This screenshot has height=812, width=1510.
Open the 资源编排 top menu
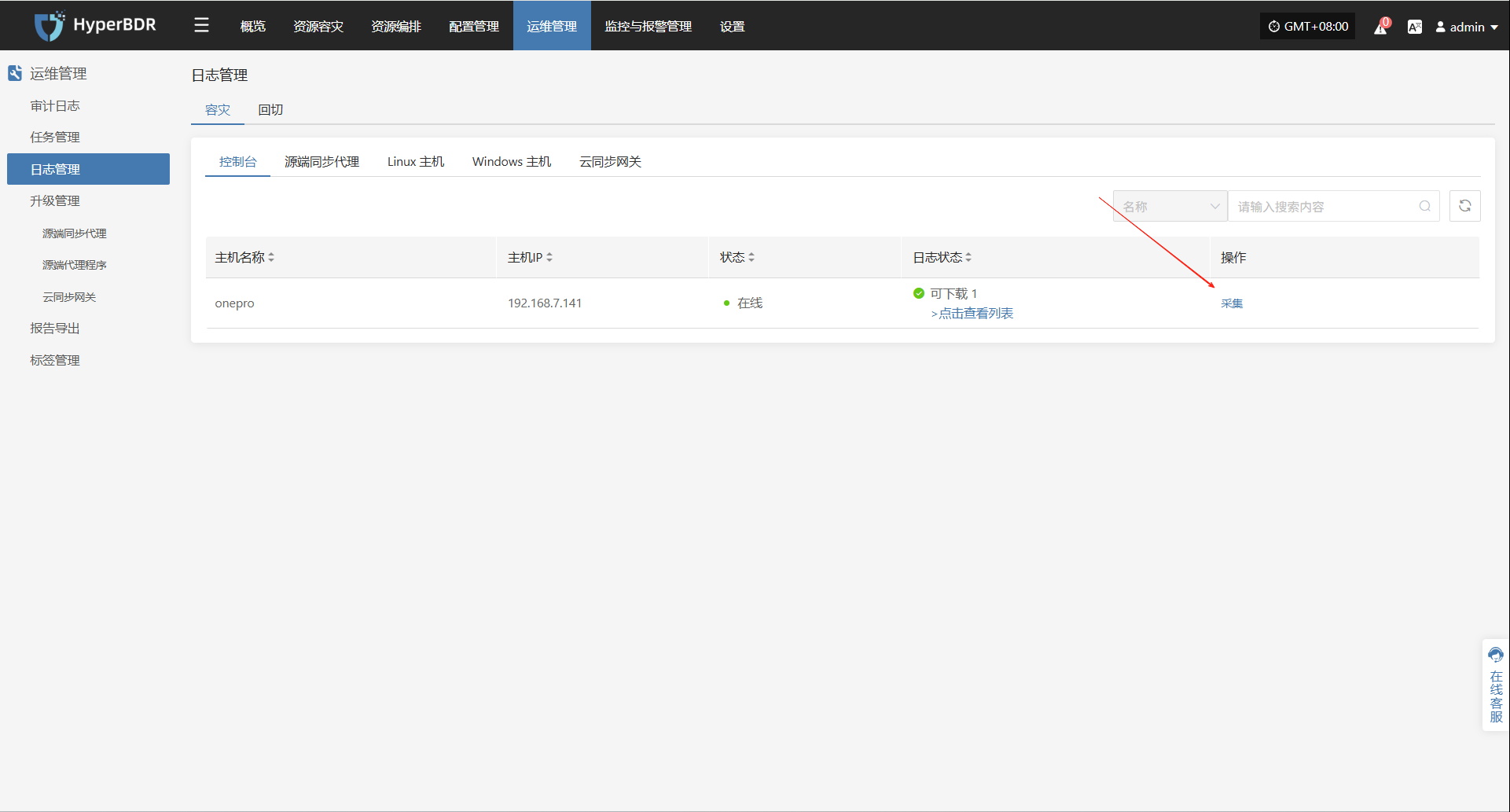tap(395, 26)
